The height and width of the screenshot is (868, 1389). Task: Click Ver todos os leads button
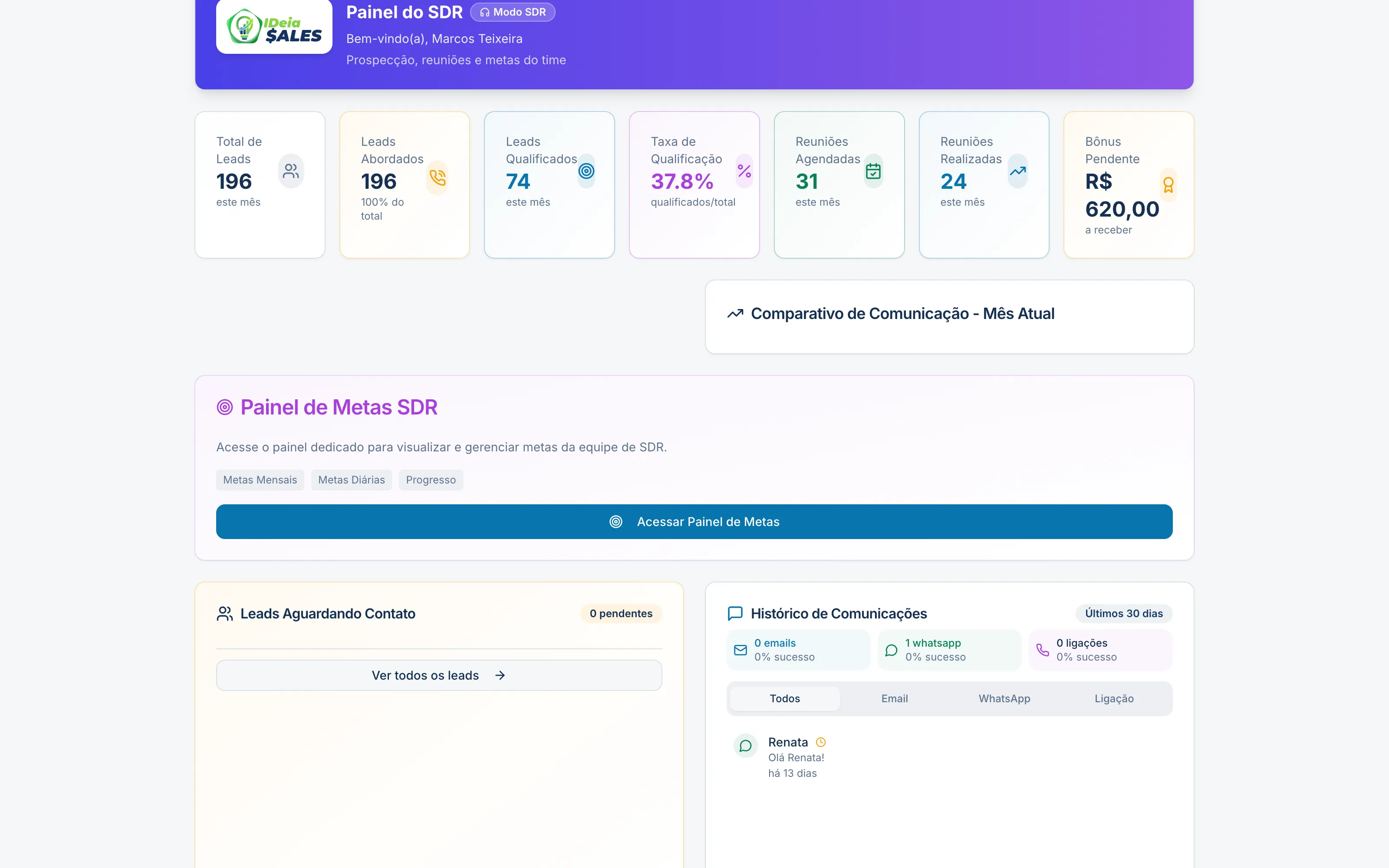439,675
